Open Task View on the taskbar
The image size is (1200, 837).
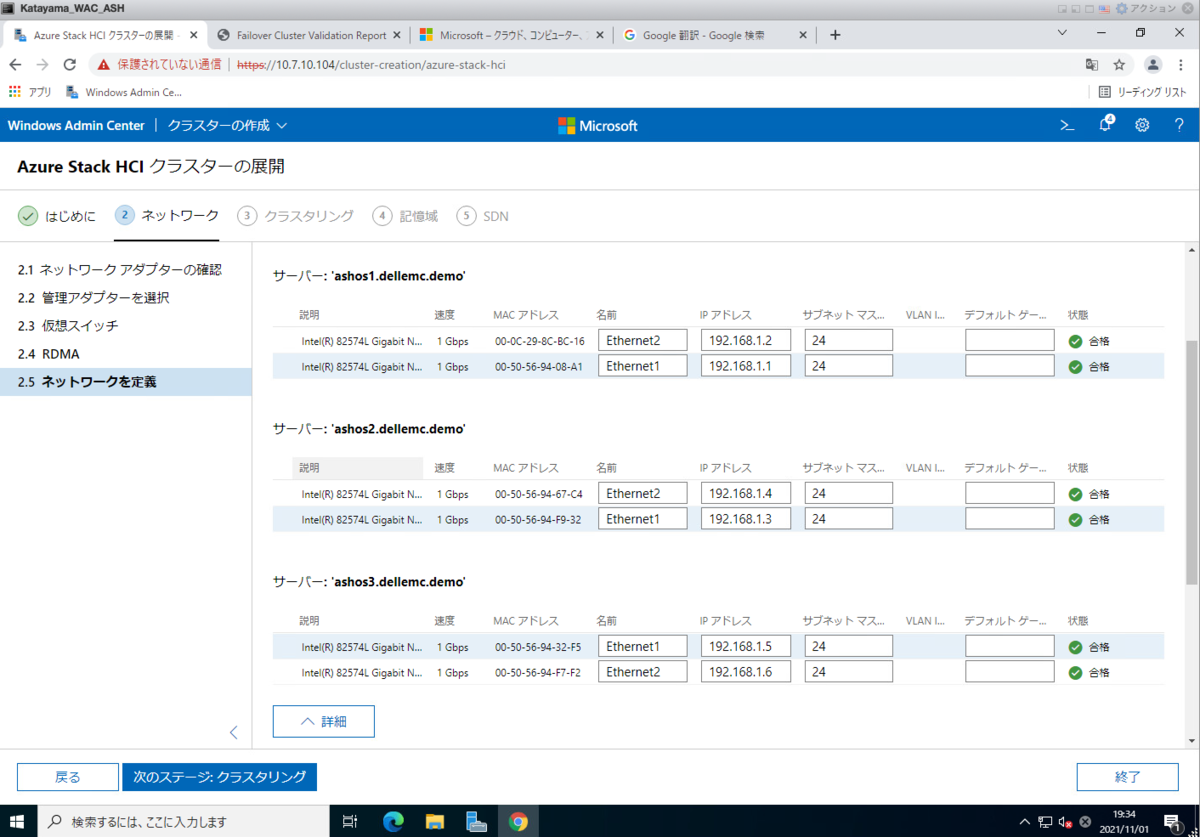(x=350, y=822)
